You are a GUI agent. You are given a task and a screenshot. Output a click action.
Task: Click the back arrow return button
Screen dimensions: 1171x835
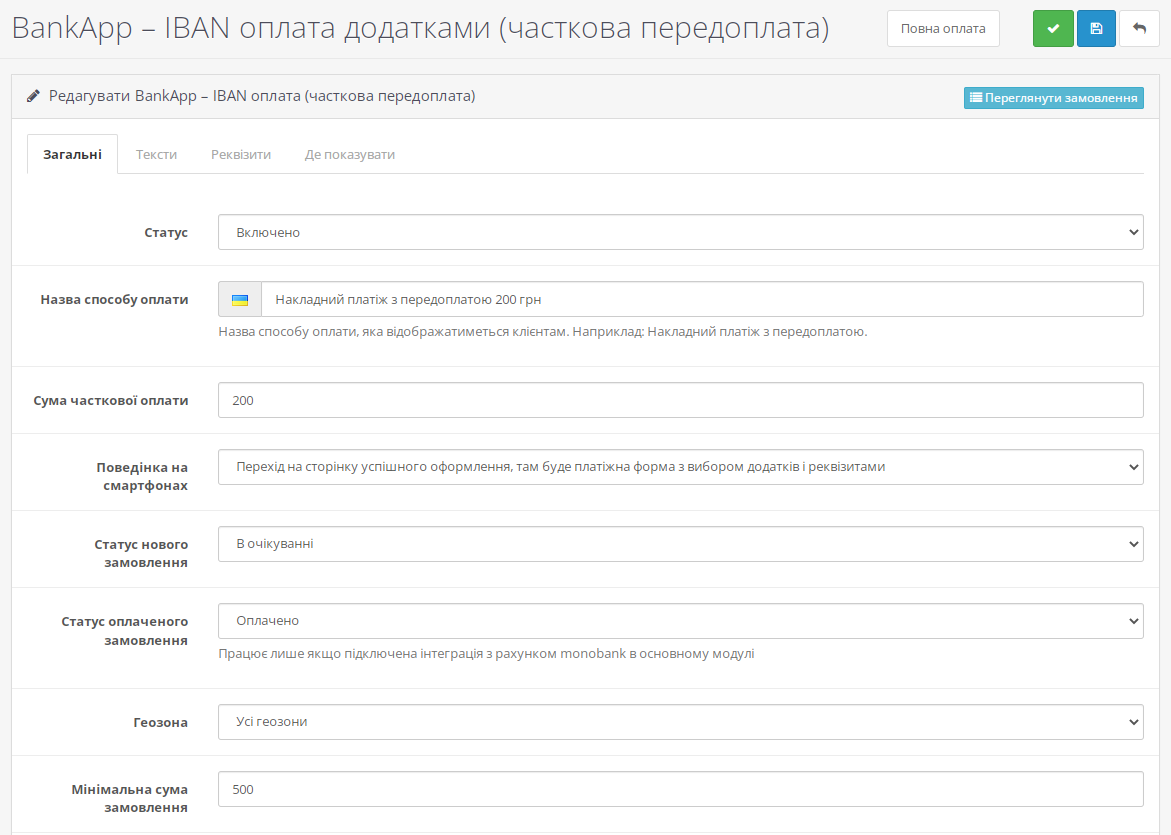(x=1139, y=29)
